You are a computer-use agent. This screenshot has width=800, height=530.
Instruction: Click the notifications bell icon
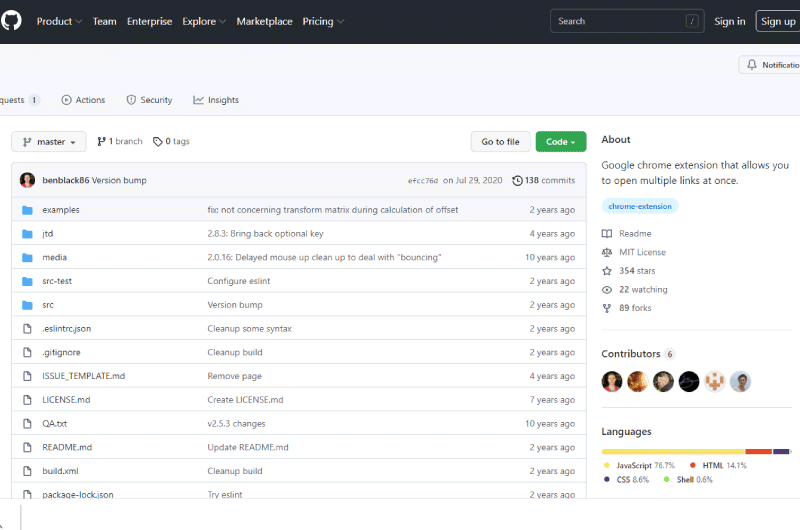[752, 65]
